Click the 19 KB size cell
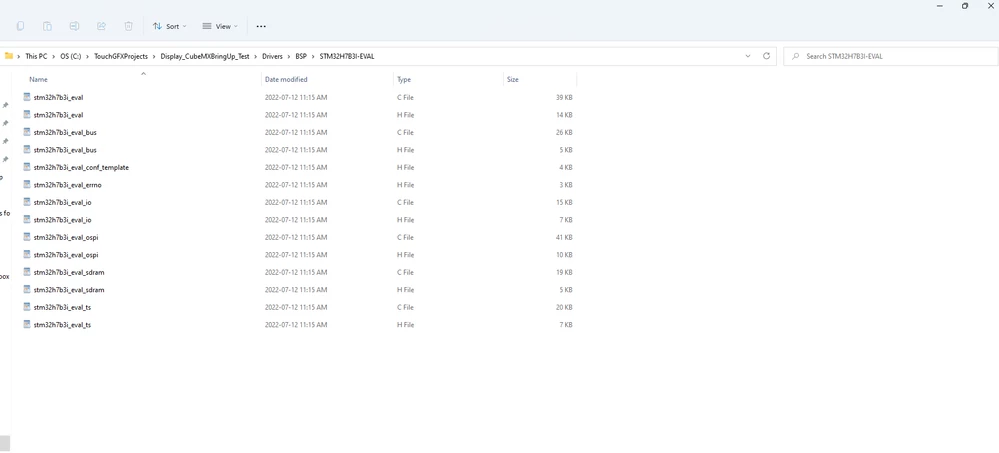 [564, 272]
